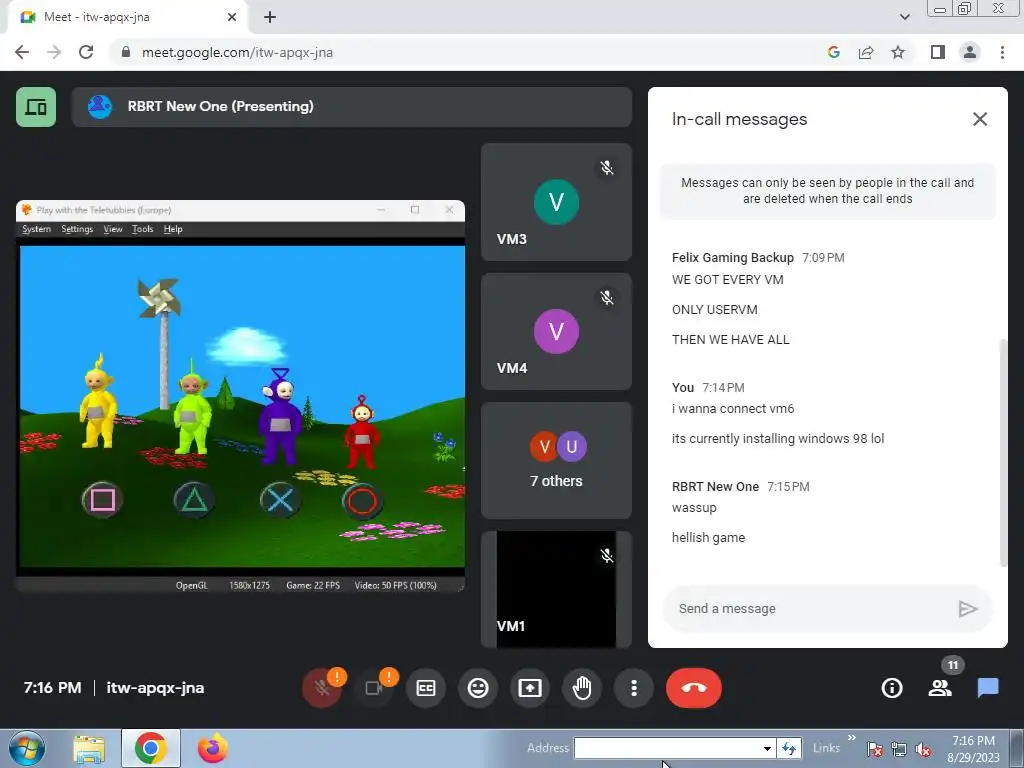Viewport: 1024px width, 768px height.
Task: Open a new tab with plus button
Action: (x=270, y=17)
